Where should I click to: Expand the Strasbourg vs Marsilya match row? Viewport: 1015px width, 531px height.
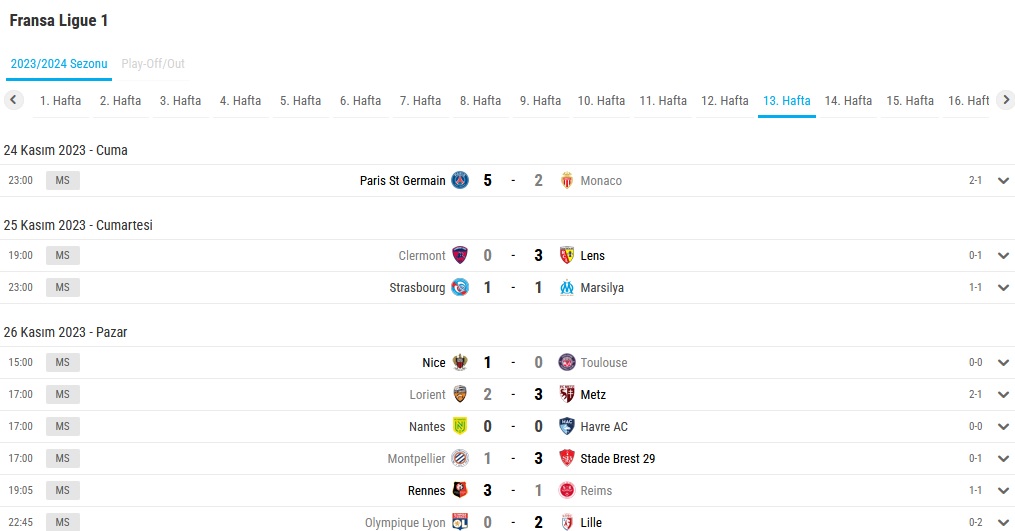(x=1003, y=288)
